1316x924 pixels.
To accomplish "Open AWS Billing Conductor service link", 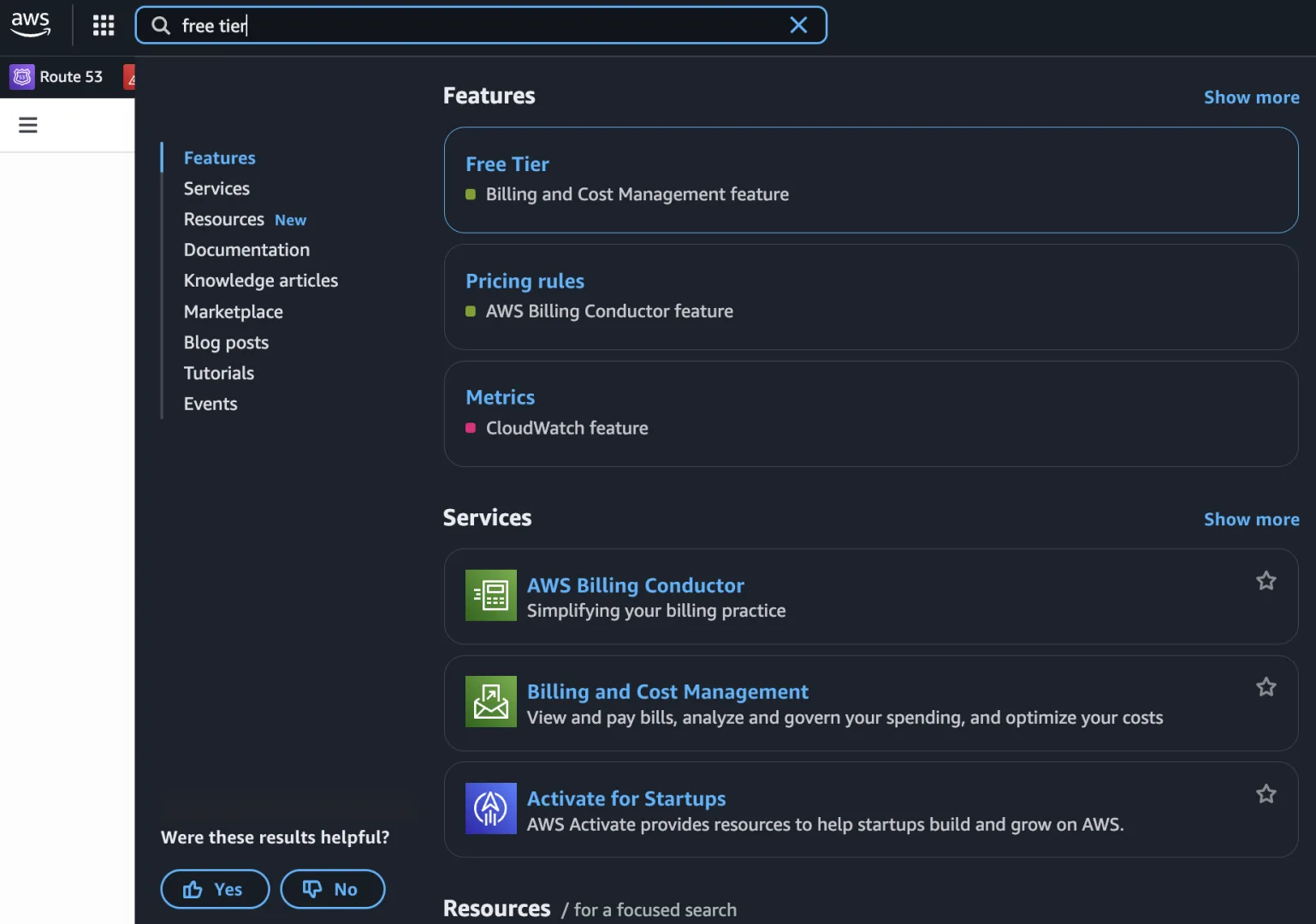I will coord(636,586).
